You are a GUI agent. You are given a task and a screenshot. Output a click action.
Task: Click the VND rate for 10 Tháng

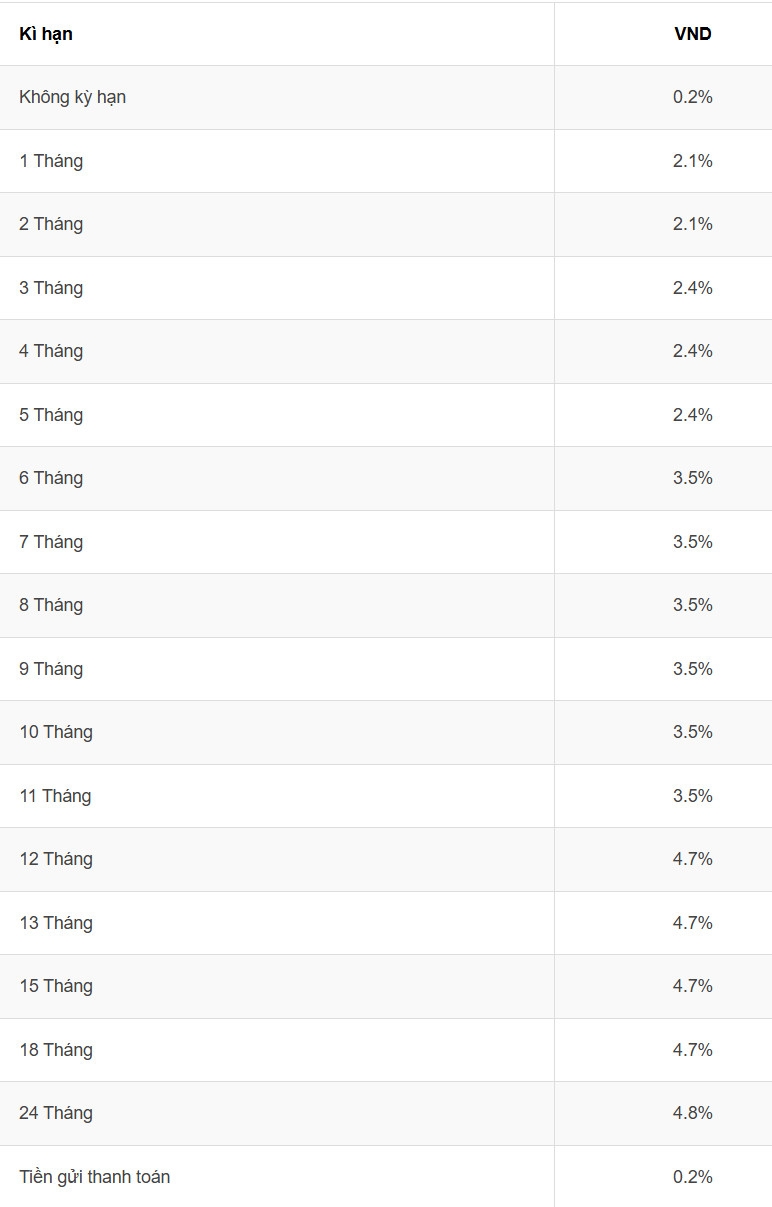692,732
